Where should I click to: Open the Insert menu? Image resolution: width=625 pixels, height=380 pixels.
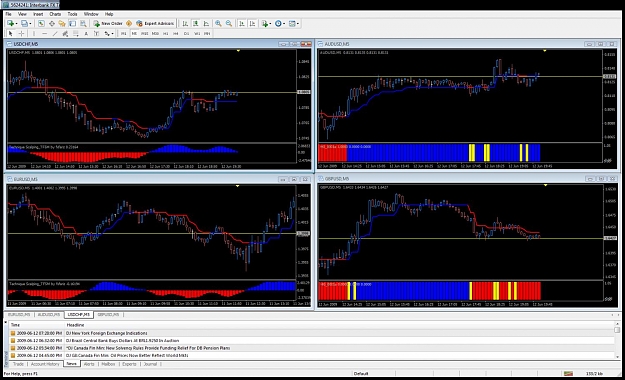pyautogui.click(x=38, y=14)
